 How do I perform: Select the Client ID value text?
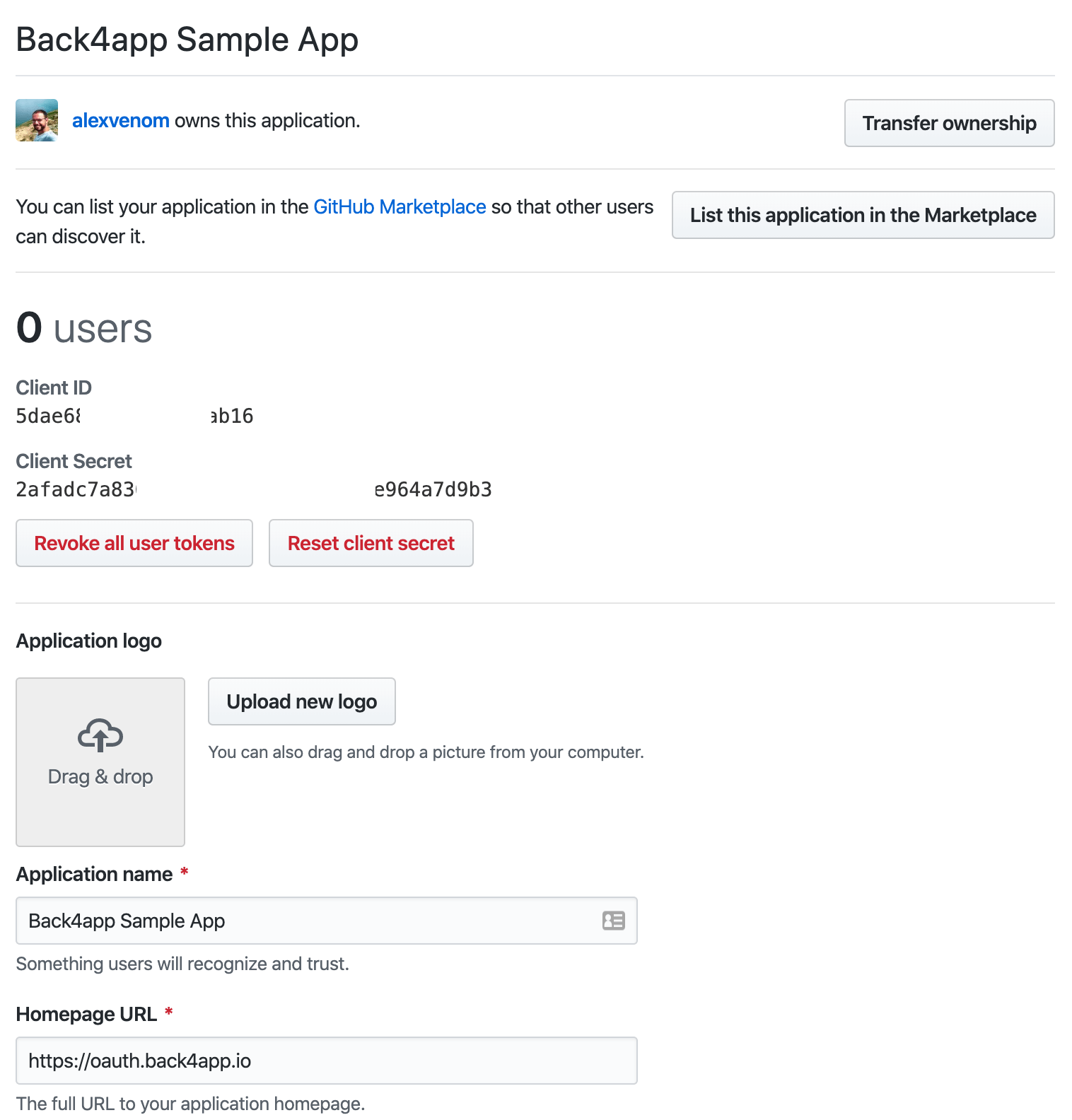pyautogui.click(x=134, y=416)
